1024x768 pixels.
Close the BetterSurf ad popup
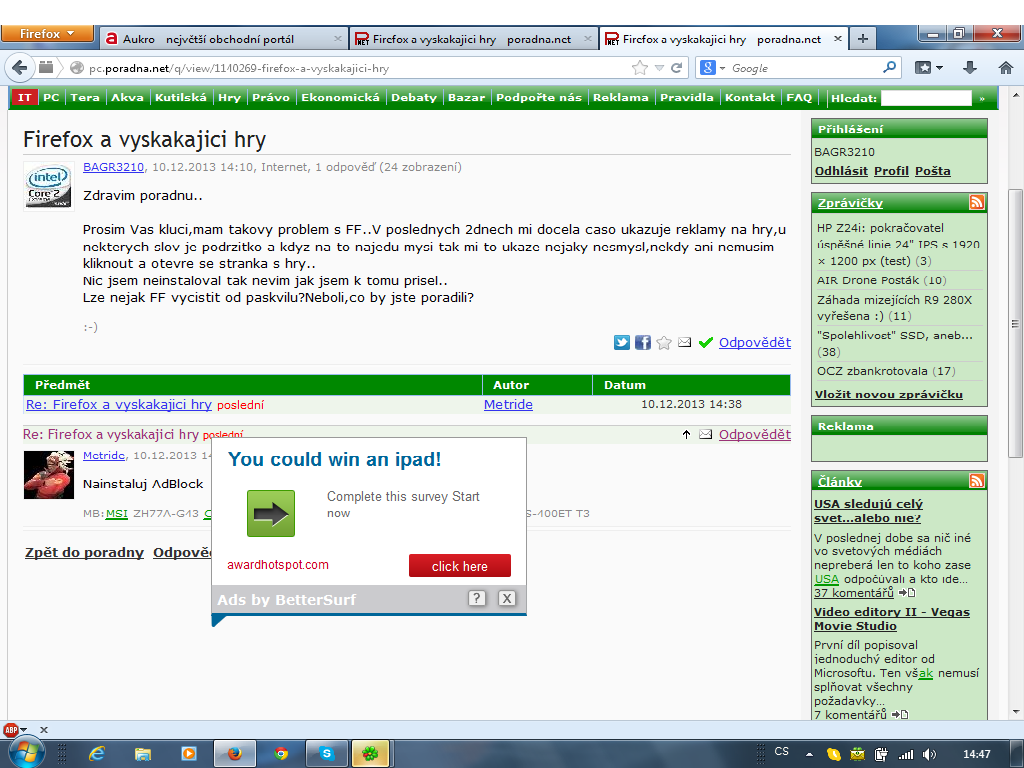tap(507, 598)
